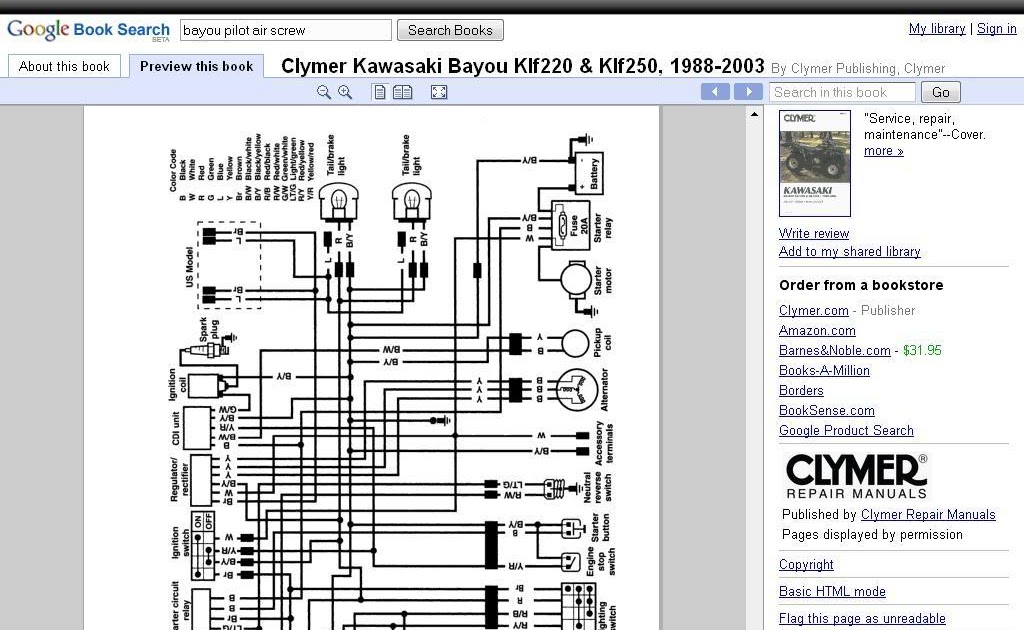Image resolution: width=1024 pixels, height=630 pixels.
Task: Go to next page arrow
Action: pyautogui.click(x=748, y=91)
